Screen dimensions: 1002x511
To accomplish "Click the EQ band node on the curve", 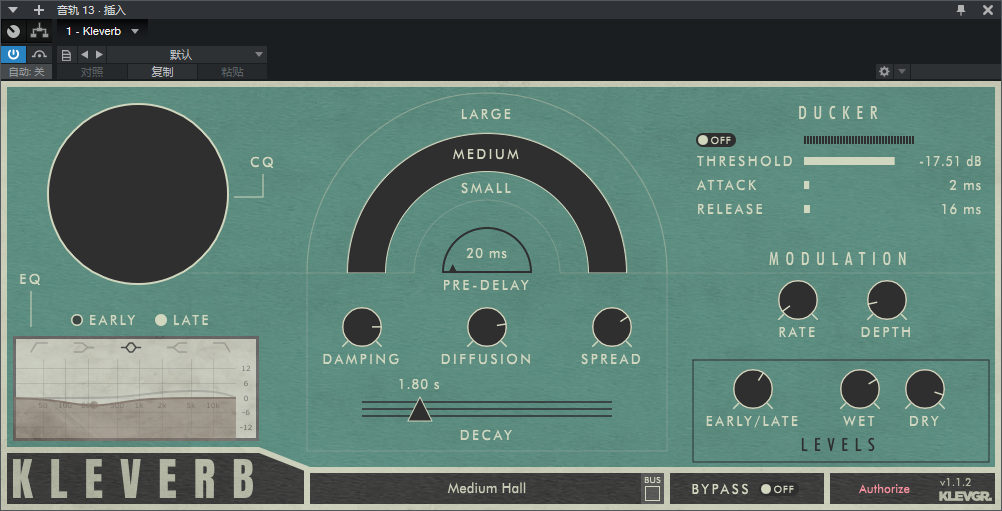I will click(93, 404).
